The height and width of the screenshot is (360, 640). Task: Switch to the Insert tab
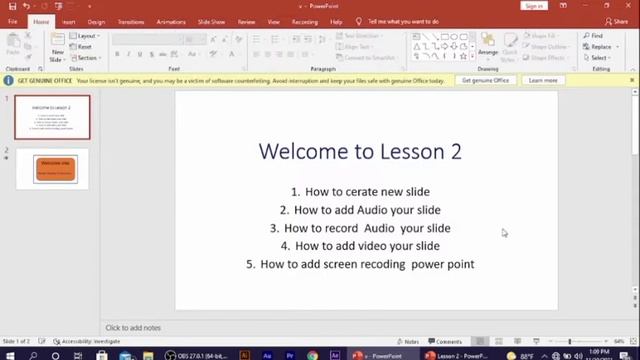coord(69,22)
